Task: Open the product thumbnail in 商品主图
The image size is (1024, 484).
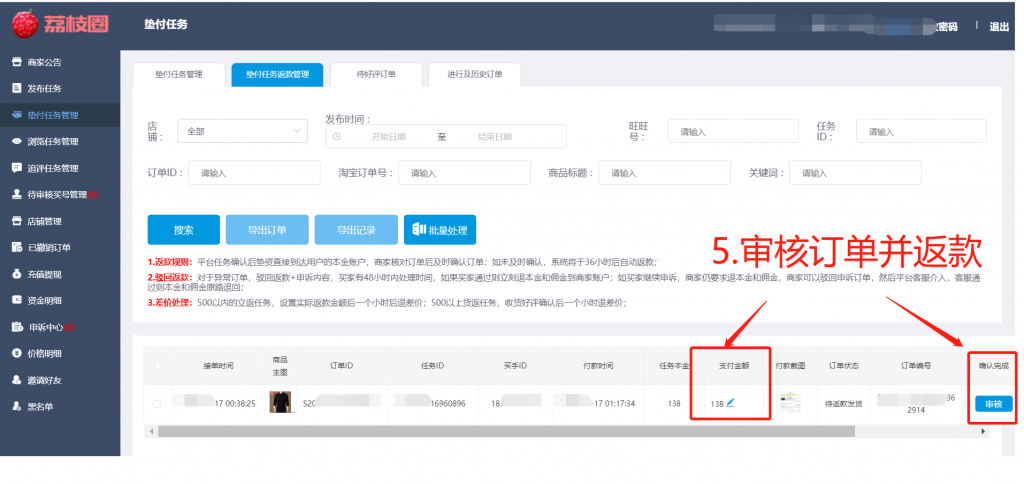Action: 280,402
